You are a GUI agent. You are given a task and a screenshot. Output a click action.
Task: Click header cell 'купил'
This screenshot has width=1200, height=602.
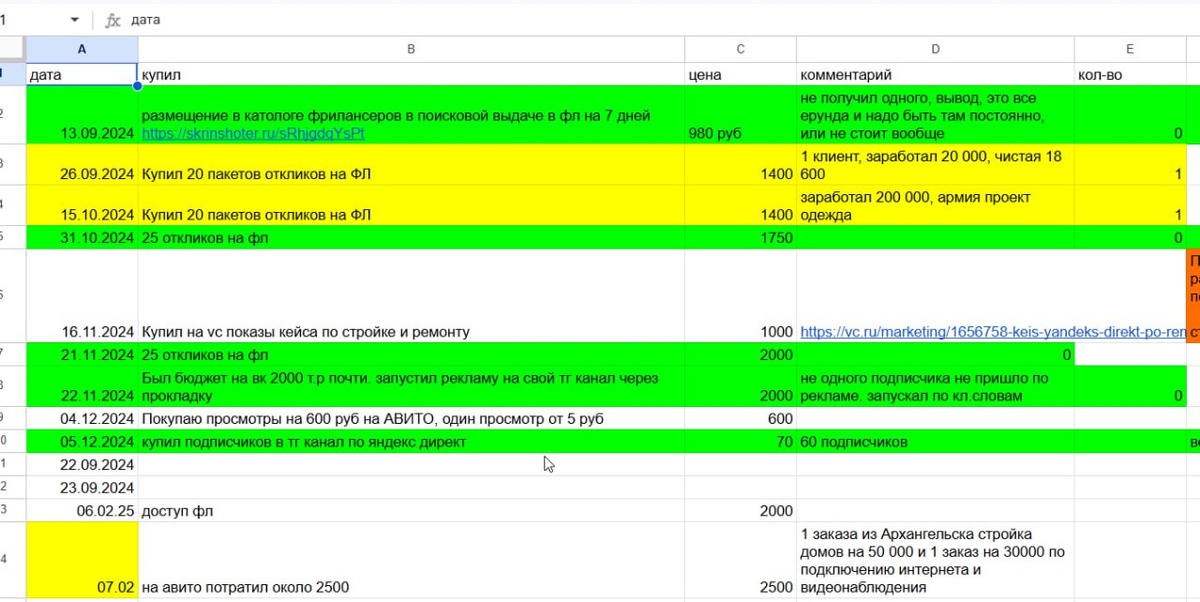411,75
